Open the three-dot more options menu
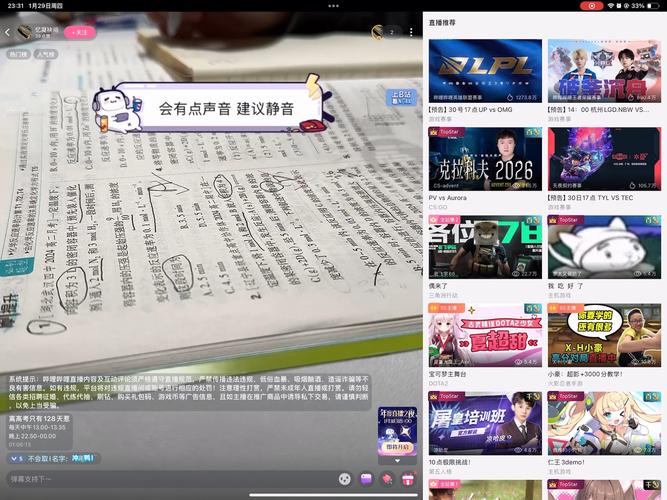 tap(411, 32)
